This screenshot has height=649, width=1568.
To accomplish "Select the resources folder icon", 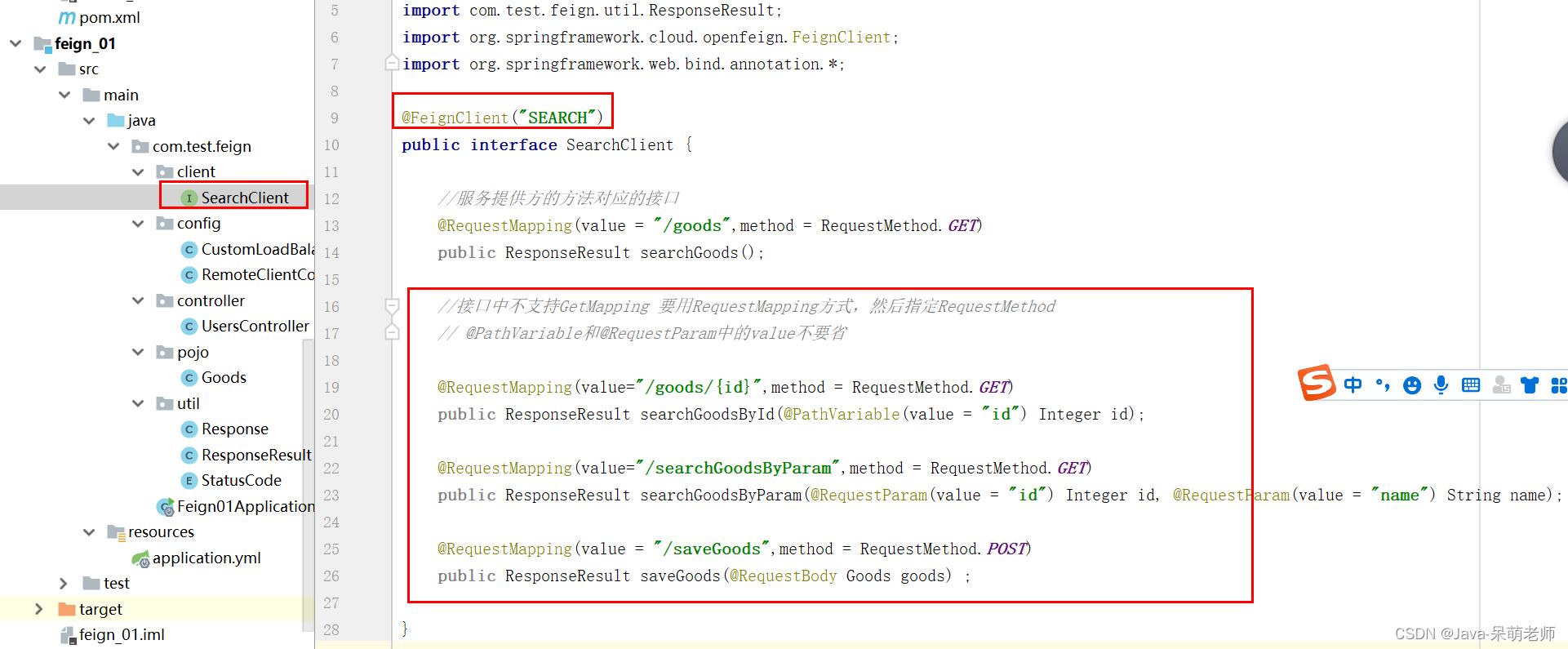I will tap(116, 532).
